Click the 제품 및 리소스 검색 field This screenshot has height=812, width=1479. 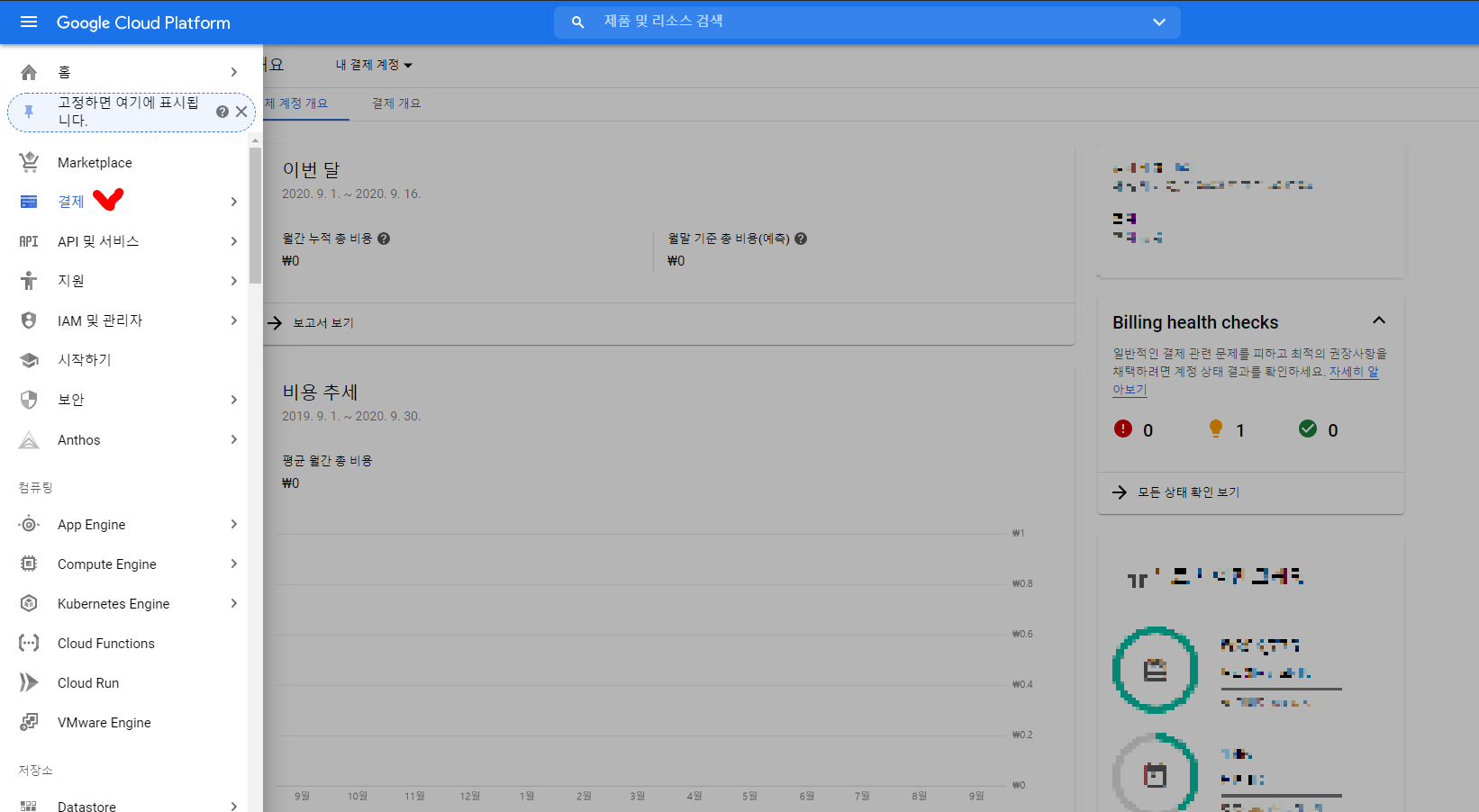tap(867, 22)
